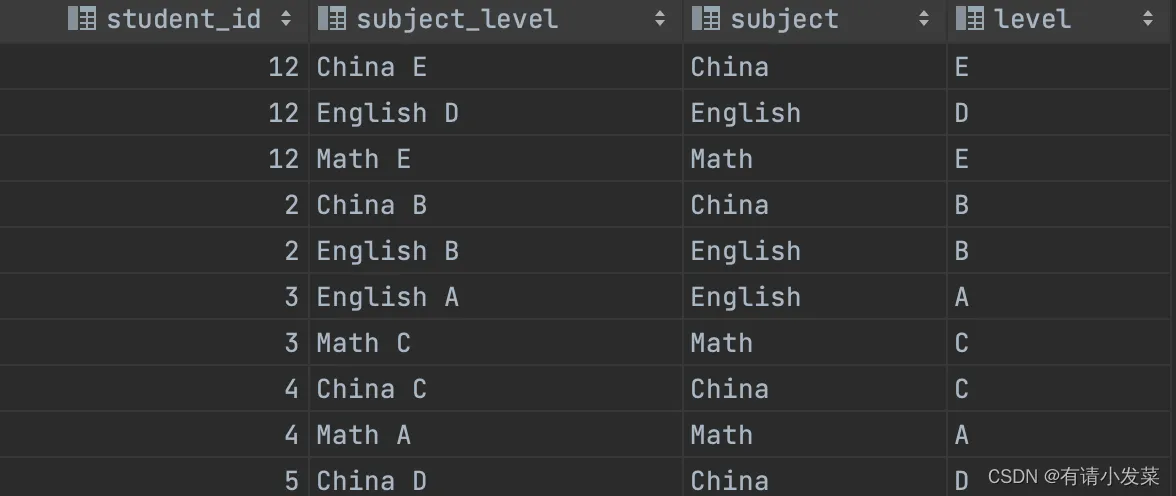The height and width of the screenshot is (496, 1176).
Task: Click the student_id column table icon
Action: click(82, 18)
